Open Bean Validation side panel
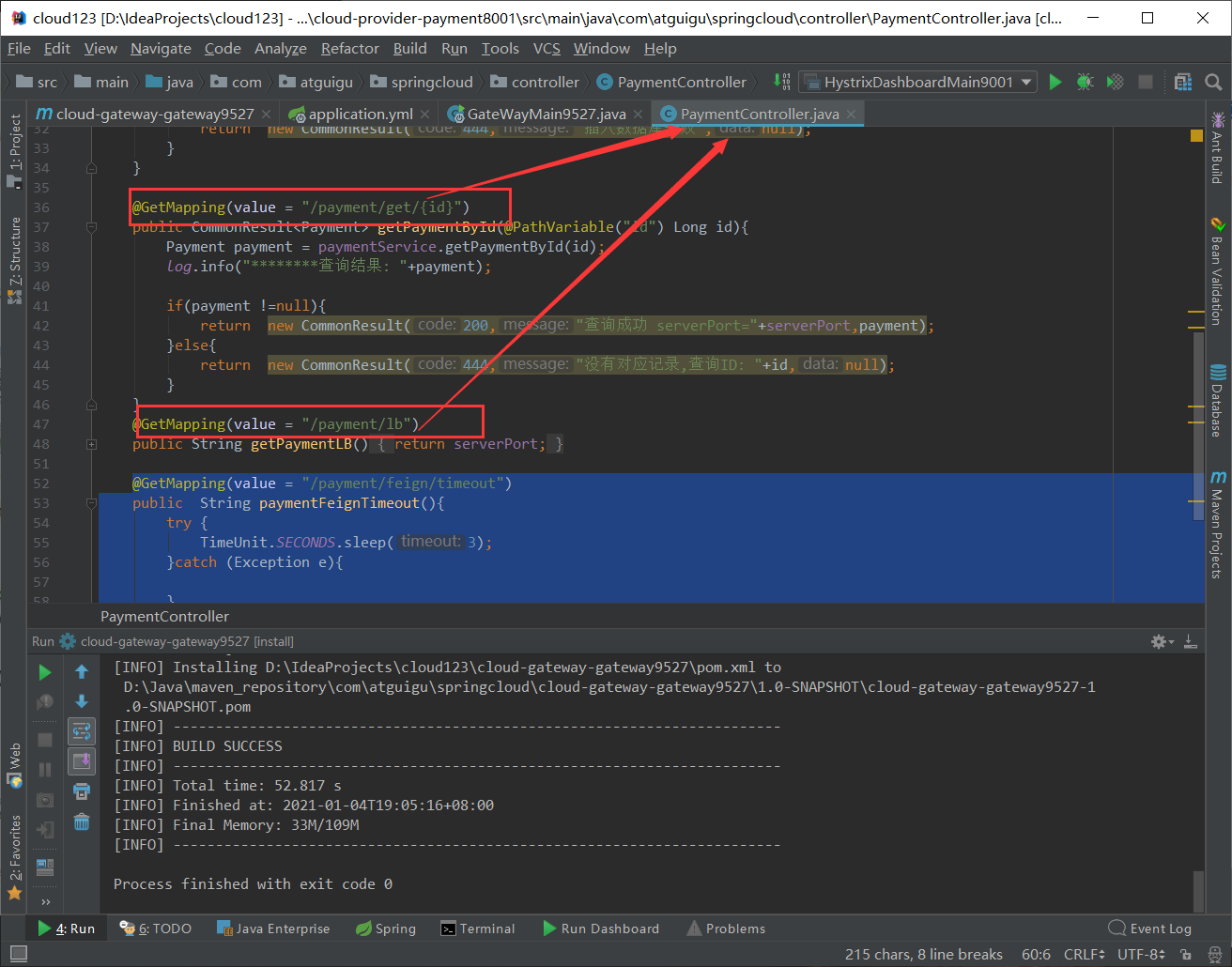The height and width of the screenshot is (967, 1232). [x=1217, y=270]
